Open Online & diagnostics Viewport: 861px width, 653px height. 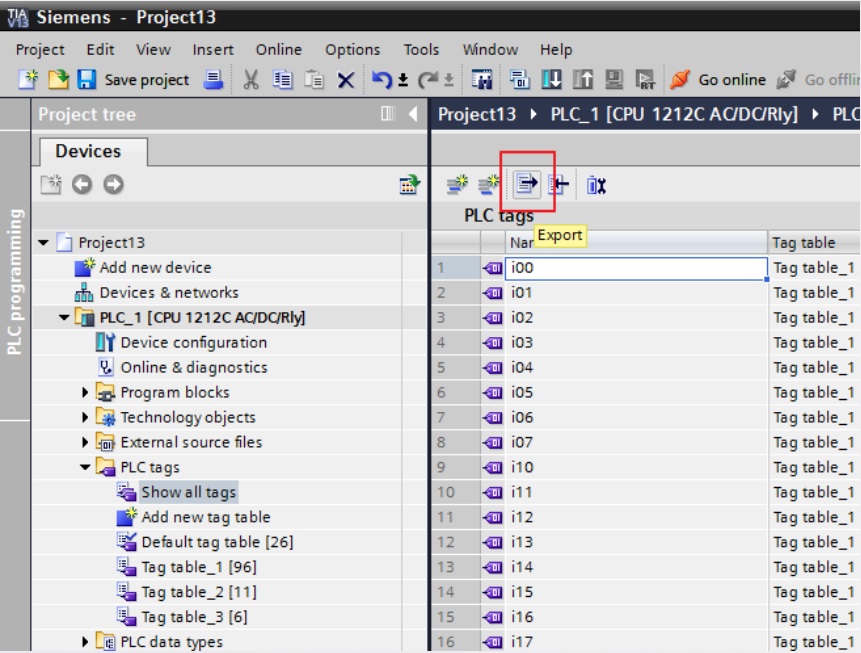pos(194,367)
